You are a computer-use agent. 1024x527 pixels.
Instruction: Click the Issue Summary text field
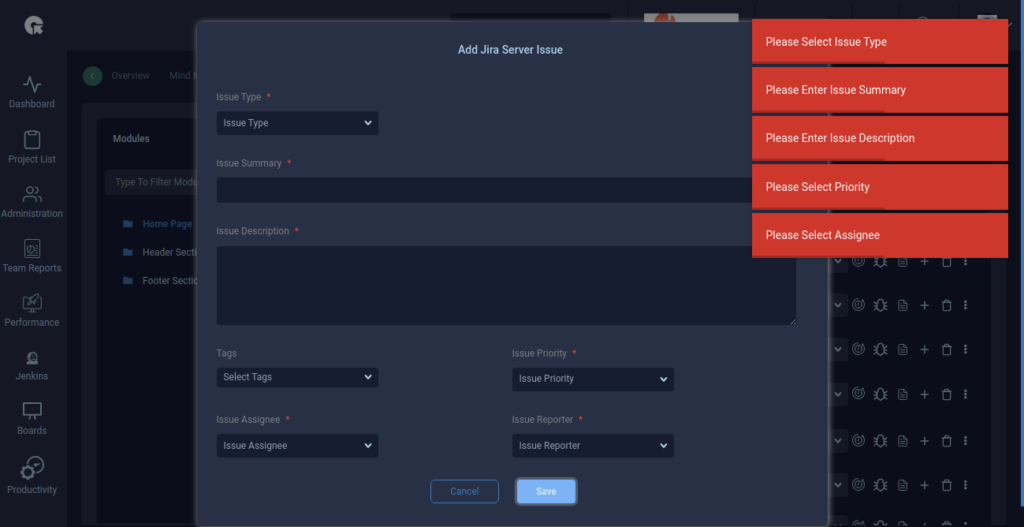point(484,190)
